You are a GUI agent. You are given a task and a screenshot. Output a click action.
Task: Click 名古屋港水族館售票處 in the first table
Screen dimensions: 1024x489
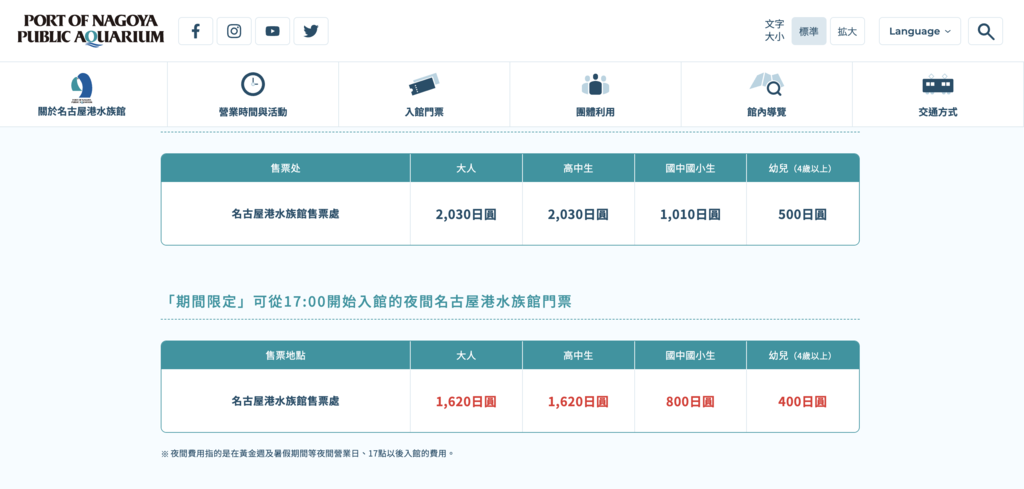285,213
